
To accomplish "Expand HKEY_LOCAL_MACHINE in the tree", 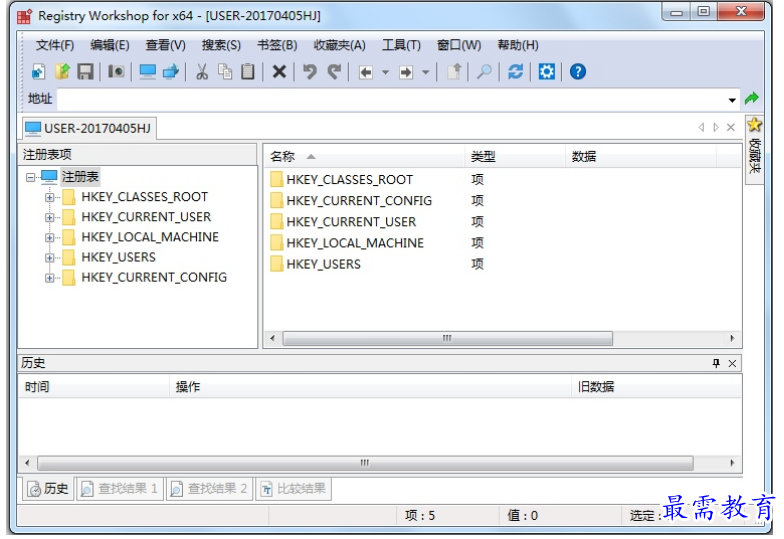I will click(50, 238).
